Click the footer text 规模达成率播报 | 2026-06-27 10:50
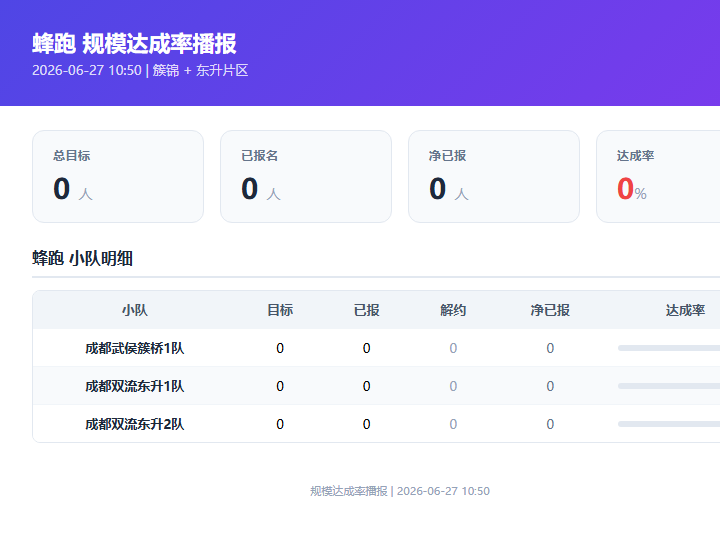Image resolution: width=720 pixels, height=540 pixels. click(x=400, y=491)
